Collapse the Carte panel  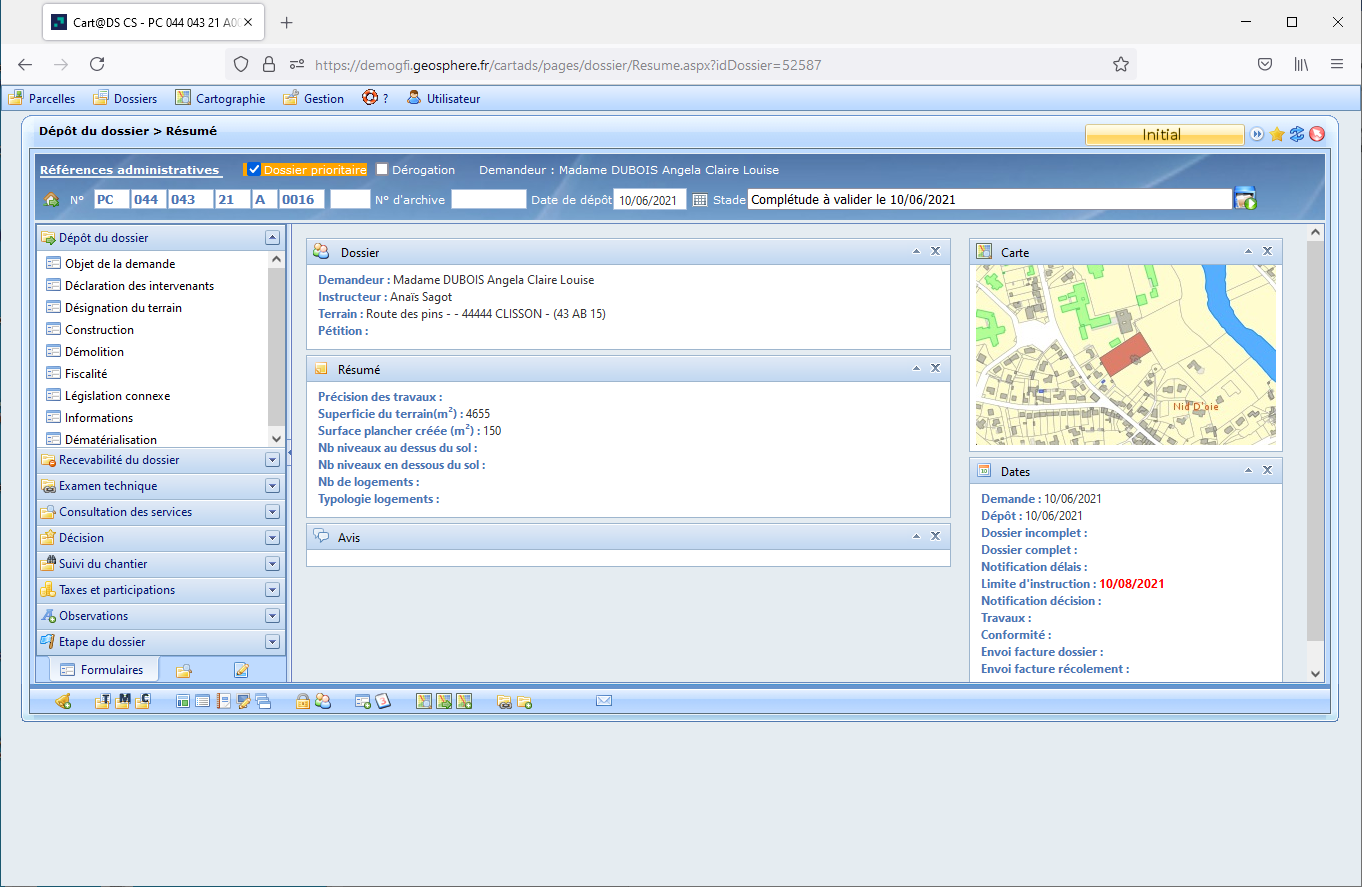tap(1248, 252)
